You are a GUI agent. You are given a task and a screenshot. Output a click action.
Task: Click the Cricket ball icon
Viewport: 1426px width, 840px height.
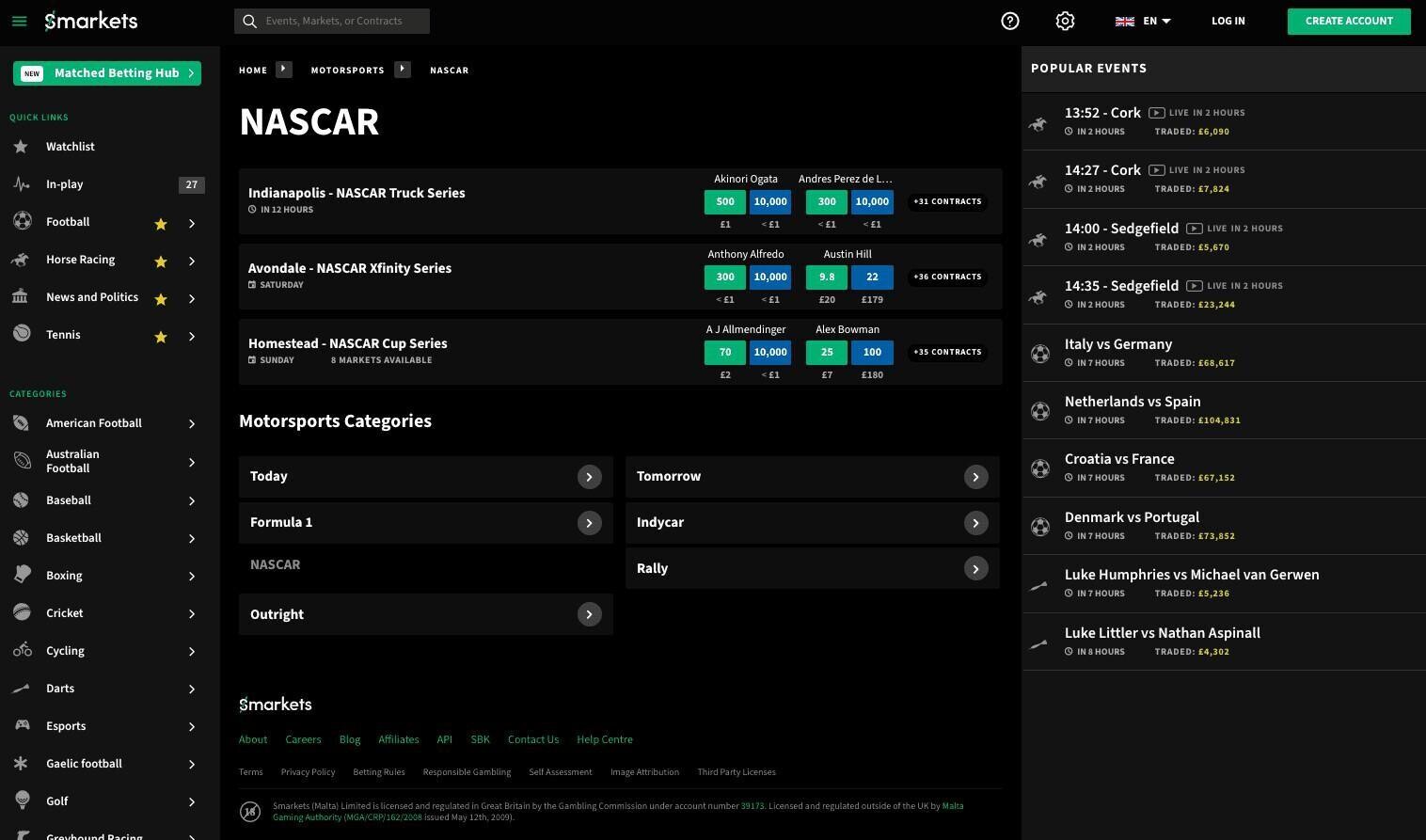click(22, 613)
